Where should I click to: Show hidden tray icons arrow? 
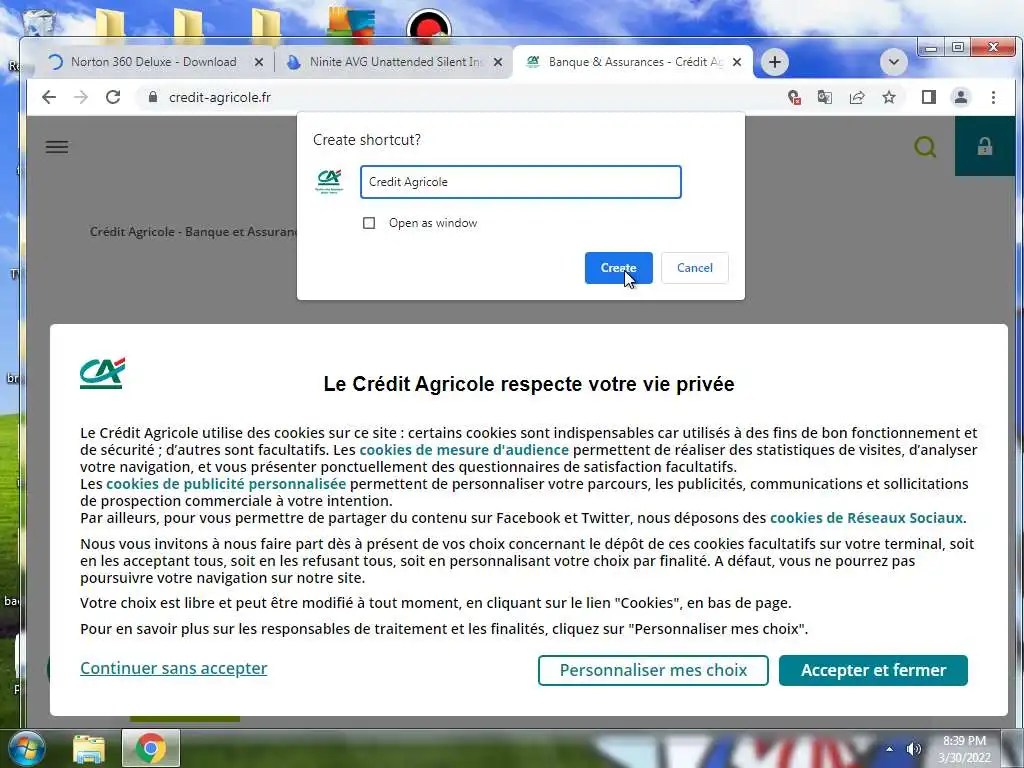[x=889, y=749]
